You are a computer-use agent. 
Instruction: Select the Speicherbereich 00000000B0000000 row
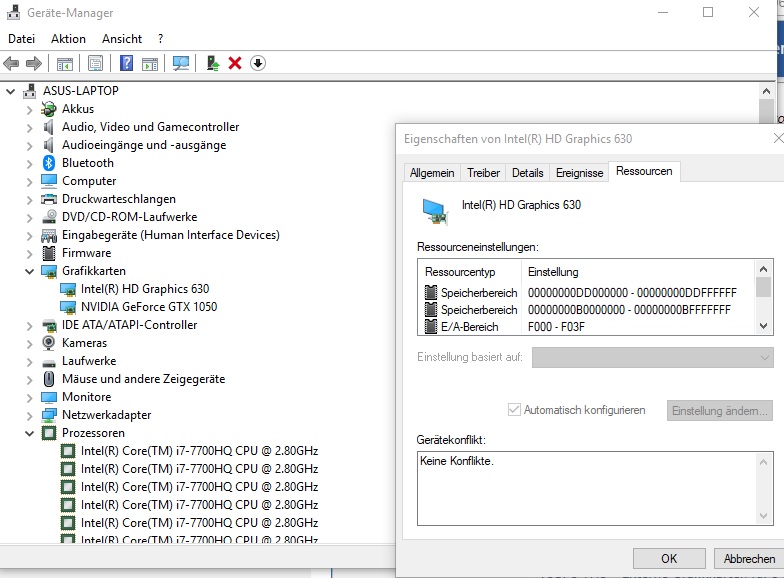point(588,310)
